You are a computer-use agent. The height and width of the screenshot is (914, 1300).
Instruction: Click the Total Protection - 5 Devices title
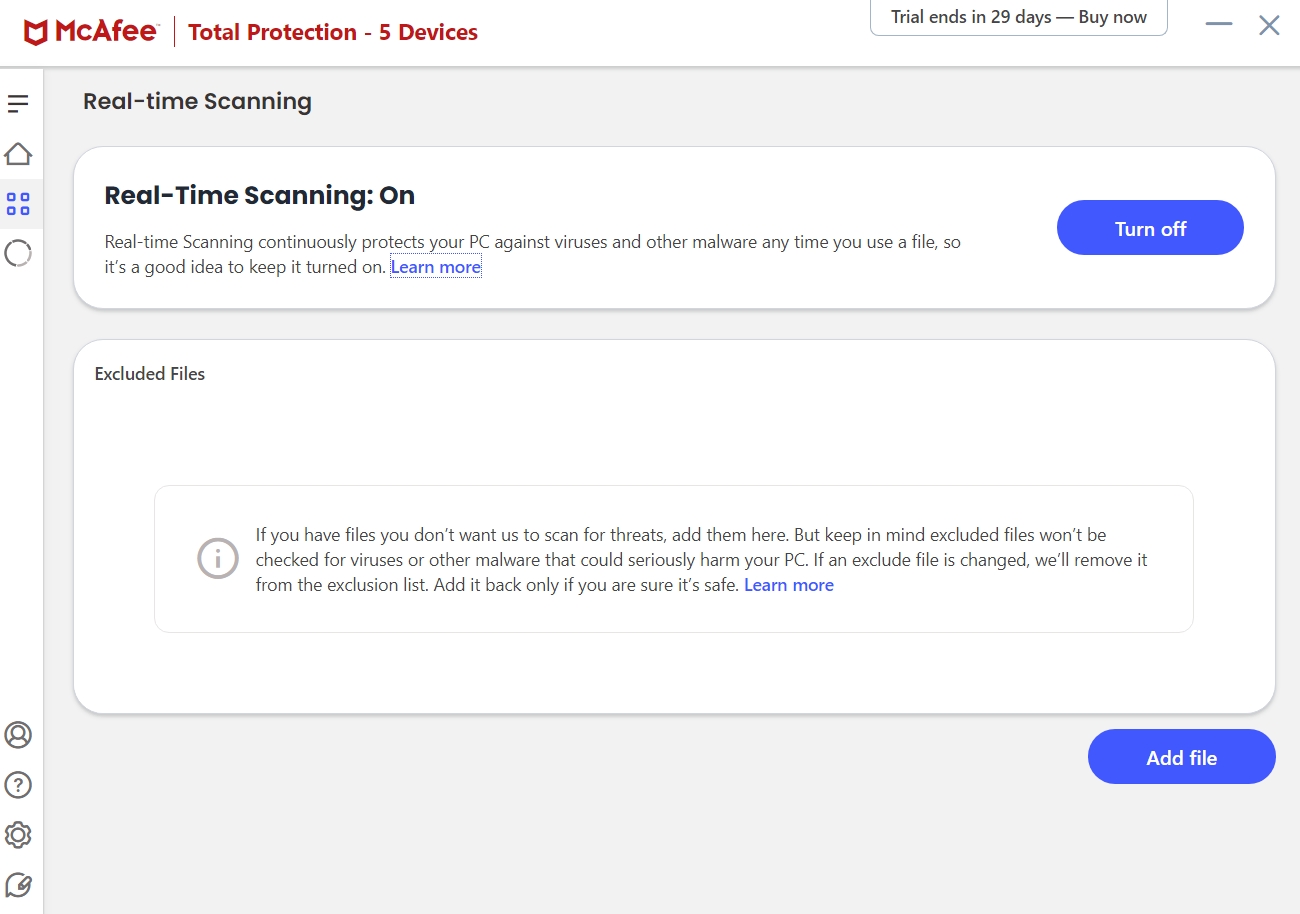(333, 32)
